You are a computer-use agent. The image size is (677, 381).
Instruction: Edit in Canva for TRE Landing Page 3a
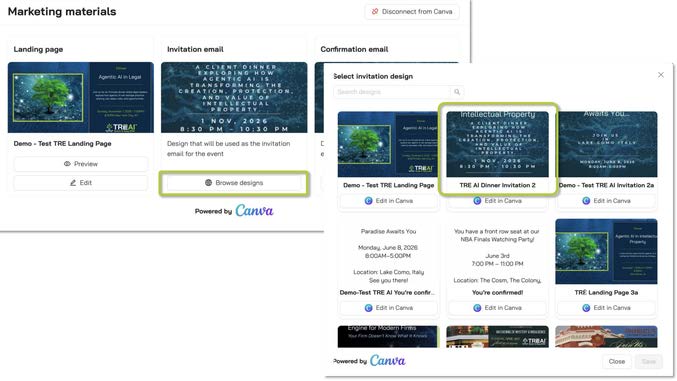click(606, 308)
